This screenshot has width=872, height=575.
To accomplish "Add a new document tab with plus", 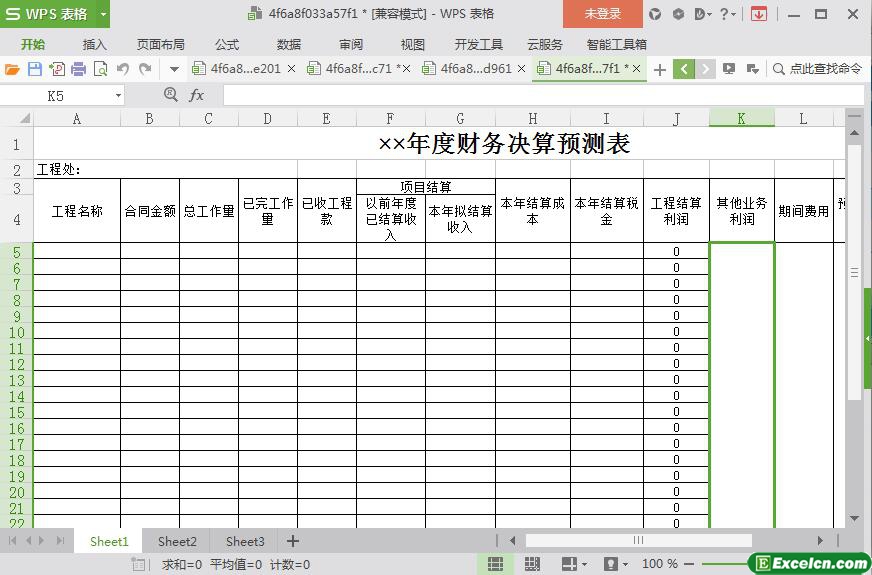I will (660, 70).
